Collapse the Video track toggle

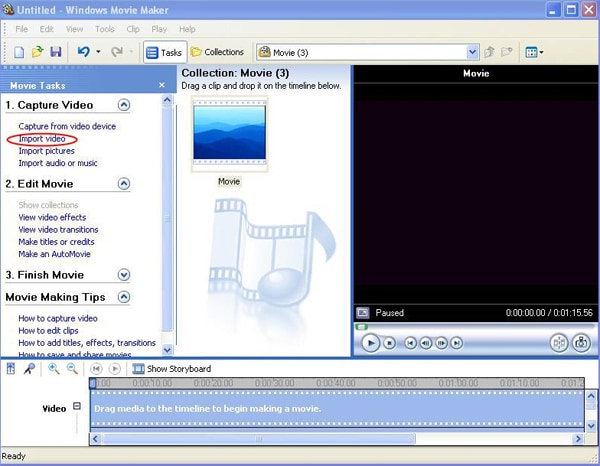click(77, 406)
